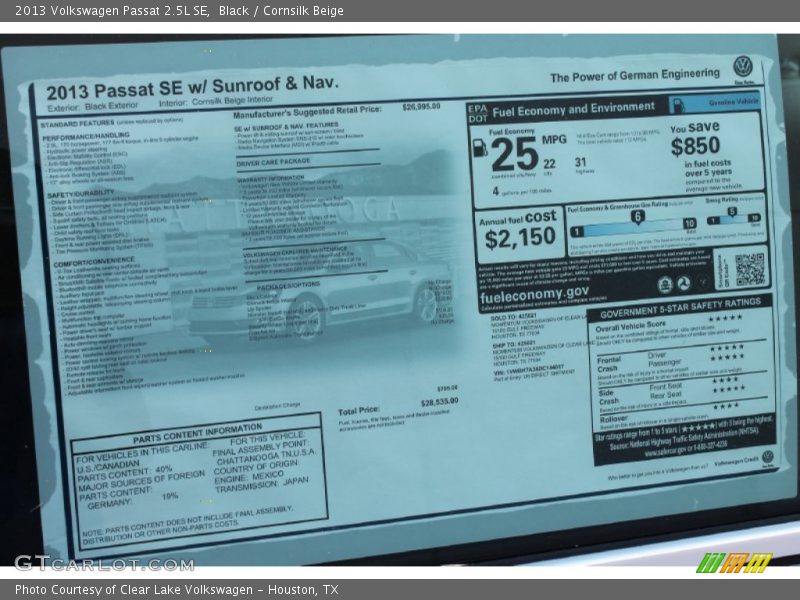Click 'PARTS CONTENT: 40%' line

pyautogui.click(x=124, y=472)
